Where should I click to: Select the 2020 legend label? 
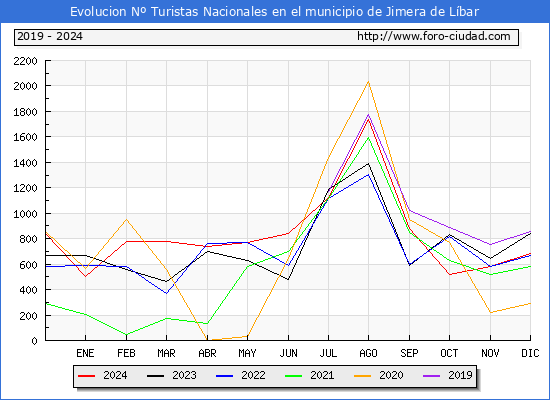[391, 375]
